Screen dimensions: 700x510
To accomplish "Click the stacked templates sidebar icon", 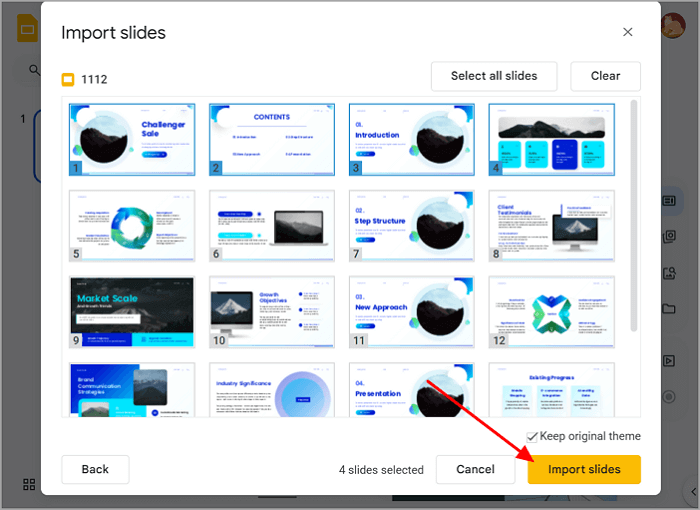I will (669, 236).
